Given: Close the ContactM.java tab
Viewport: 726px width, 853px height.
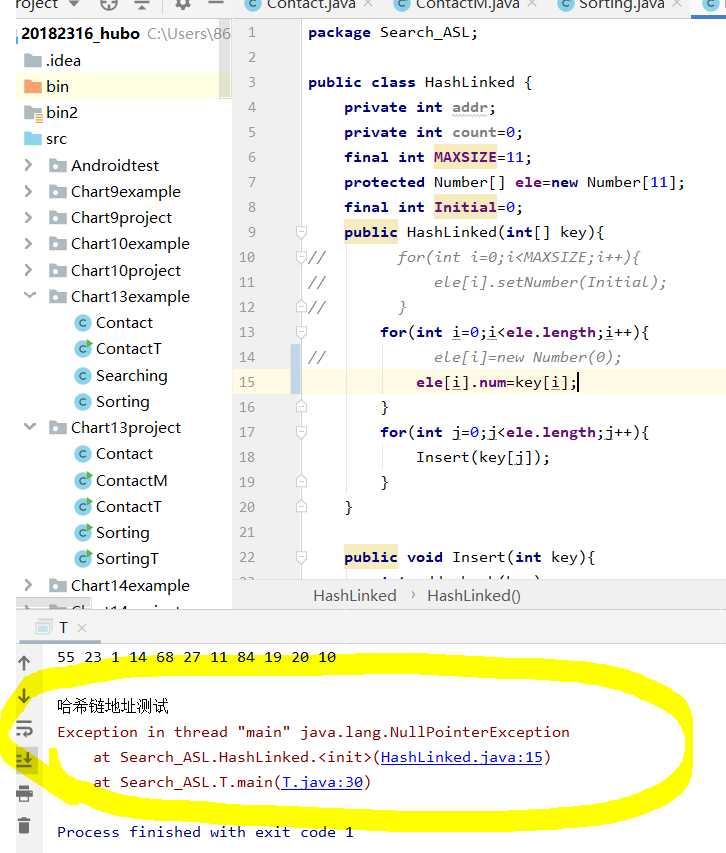Looking at the screenshot, I should [x=532, y=4].
